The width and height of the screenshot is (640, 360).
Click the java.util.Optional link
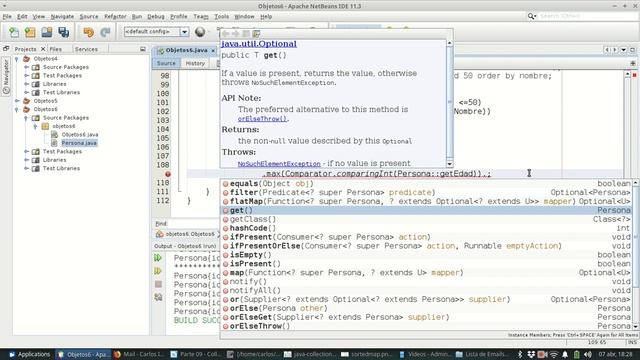pos(259,44)
